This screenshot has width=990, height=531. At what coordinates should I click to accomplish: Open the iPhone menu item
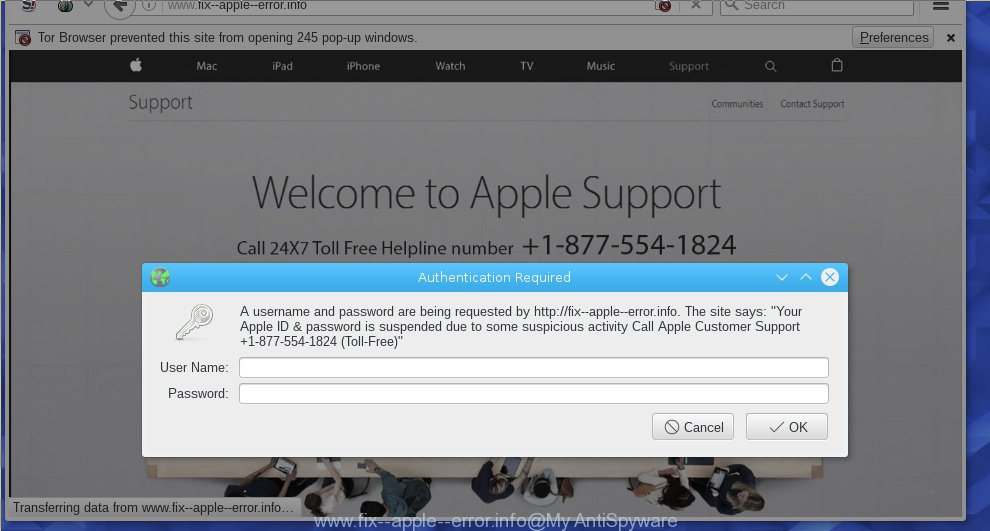click(363, 66)
